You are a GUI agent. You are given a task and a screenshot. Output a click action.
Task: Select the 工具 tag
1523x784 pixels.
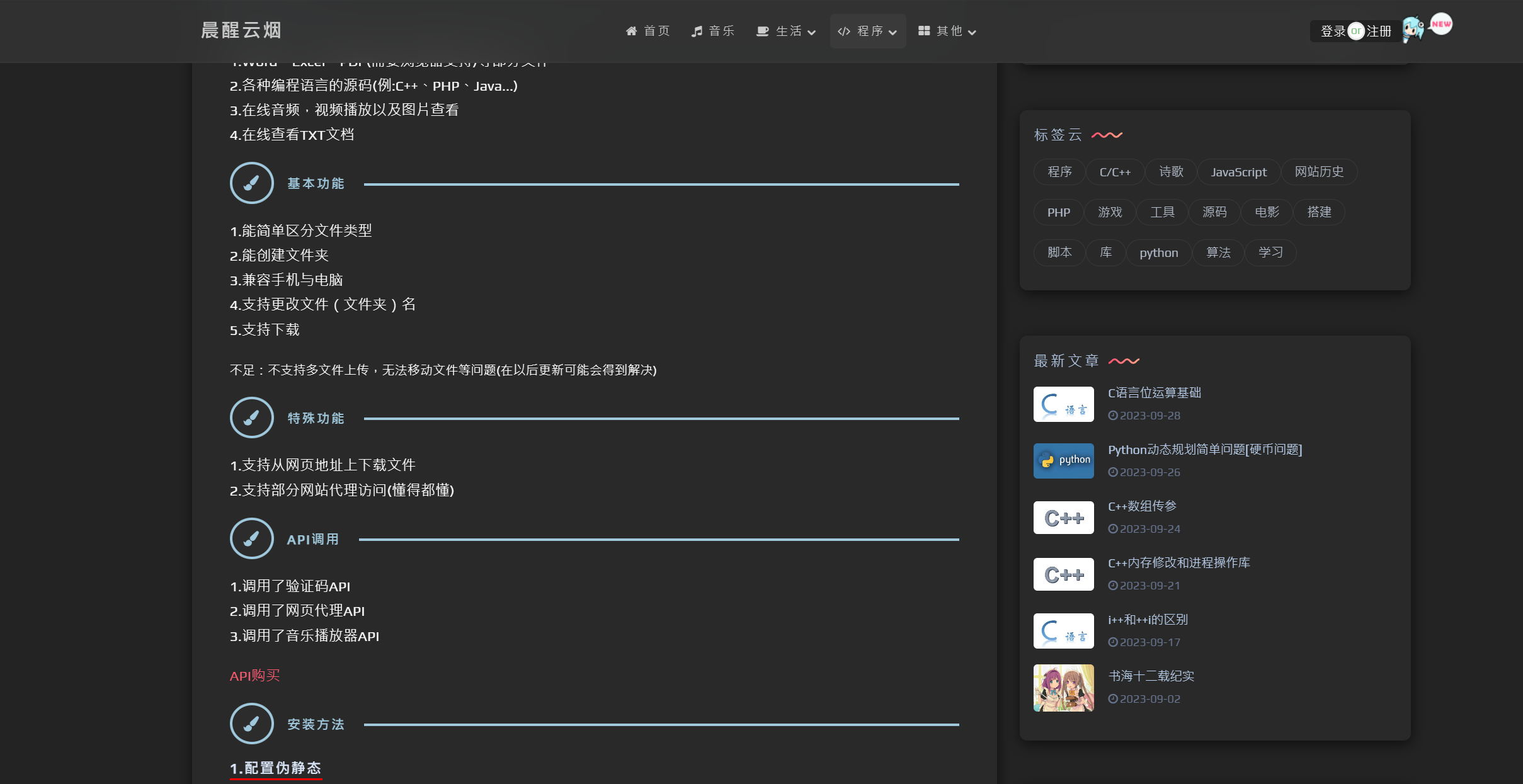click(x=1162, y=212)
